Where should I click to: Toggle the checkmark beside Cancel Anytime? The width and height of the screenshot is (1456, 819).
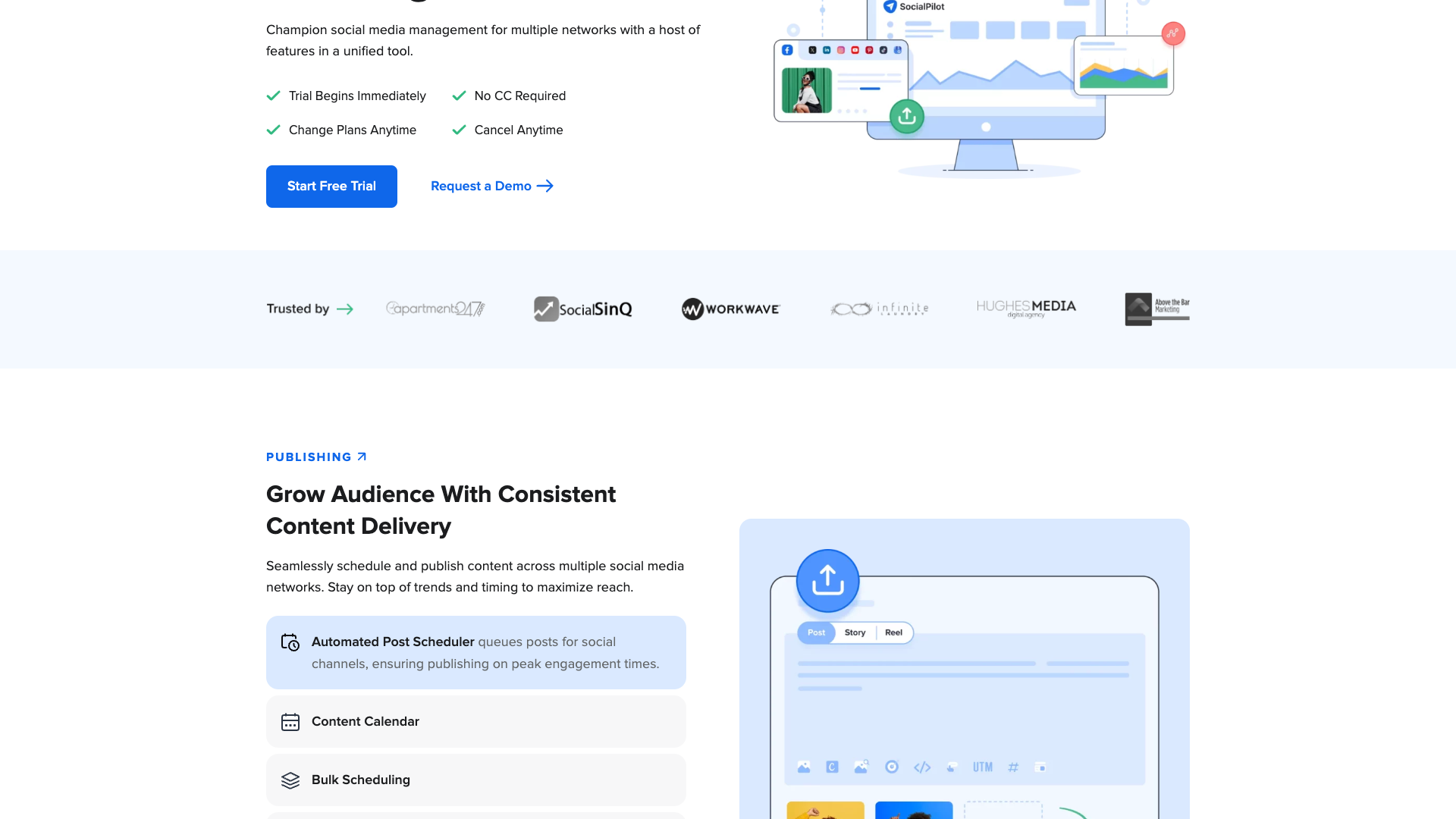tap(459, 130)
